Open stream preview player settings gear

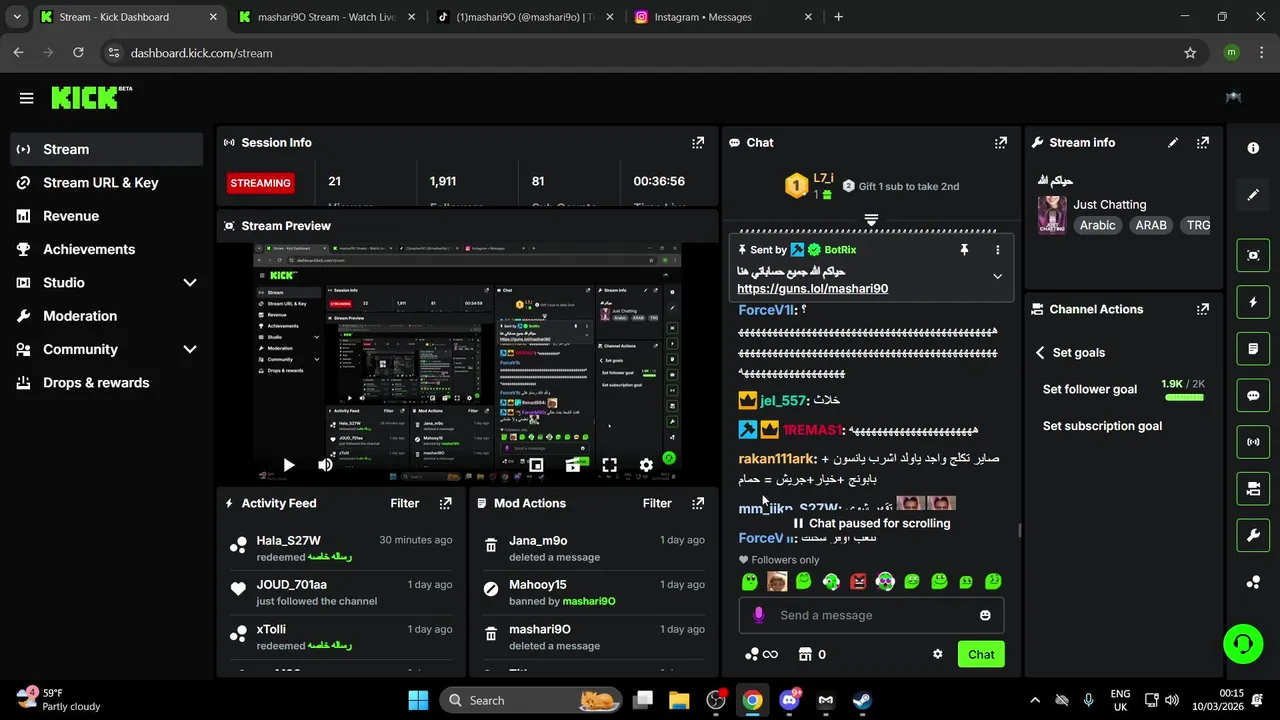pyautogui.click(x=646, y=465)
